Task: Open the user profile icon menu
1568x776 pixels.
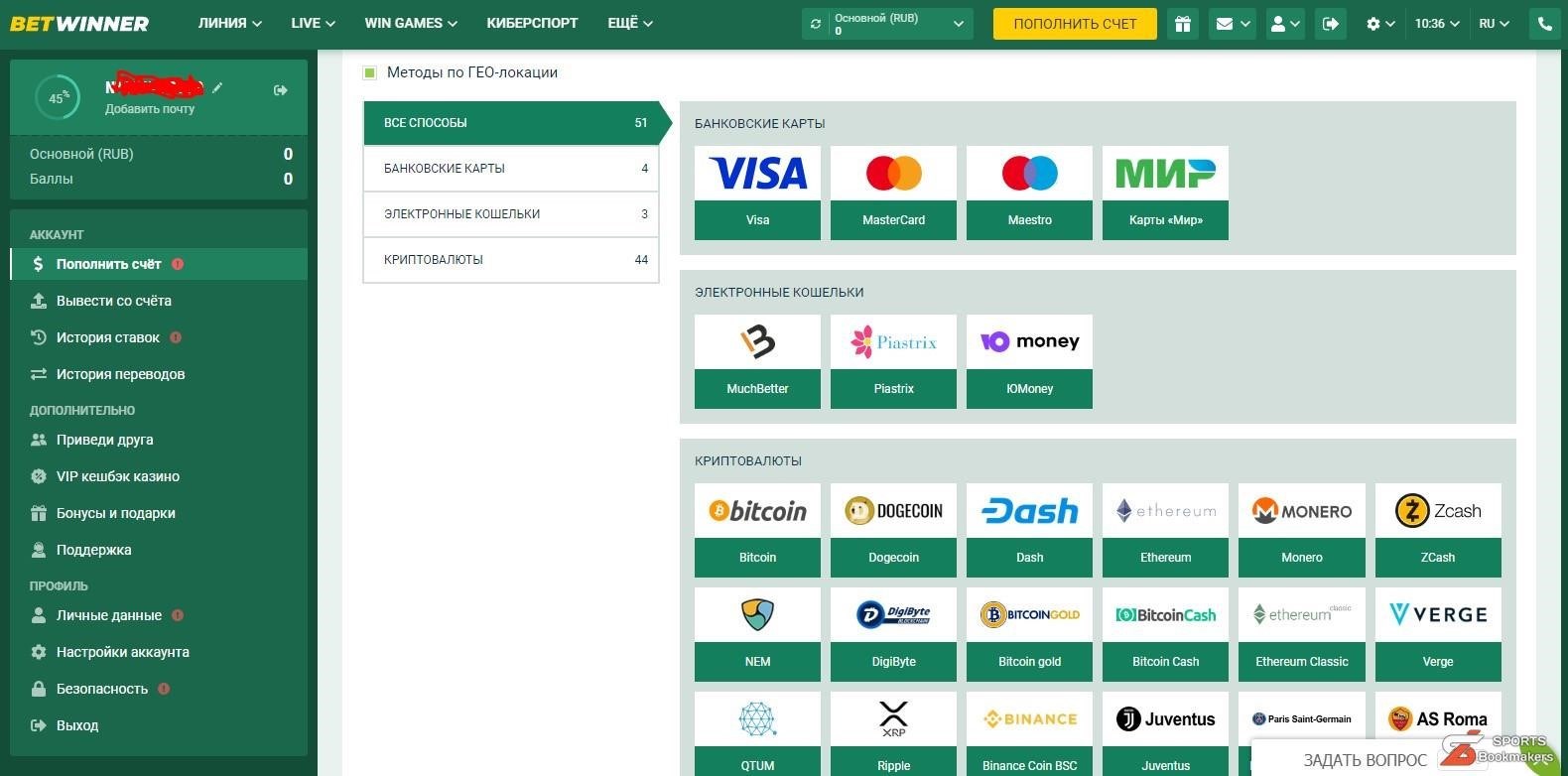Action: point(1285,24)
